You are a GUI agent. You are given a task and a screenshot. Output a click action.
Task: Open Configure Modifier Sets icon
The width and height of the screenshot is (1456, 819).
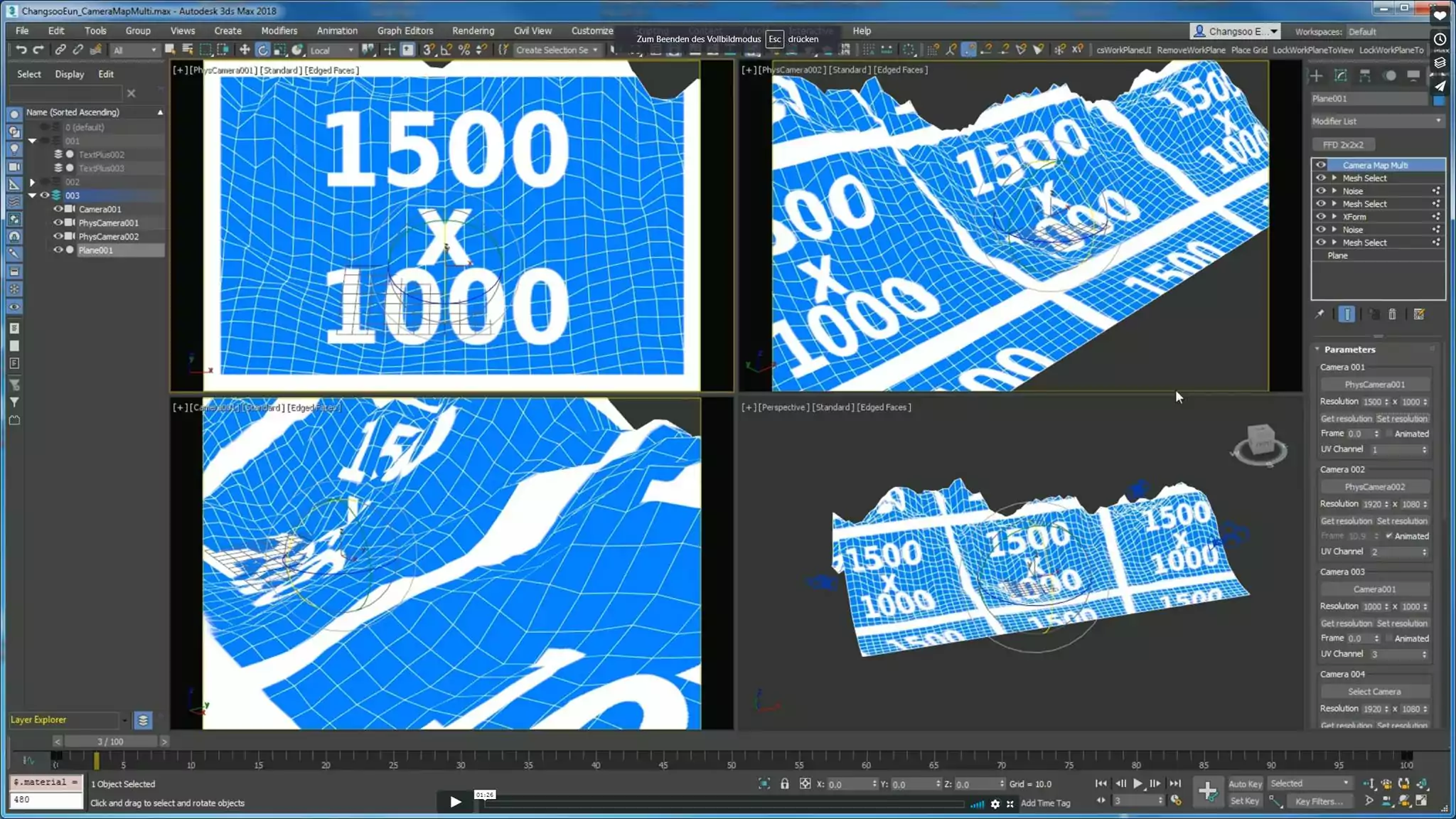(x=1419, y=314)
